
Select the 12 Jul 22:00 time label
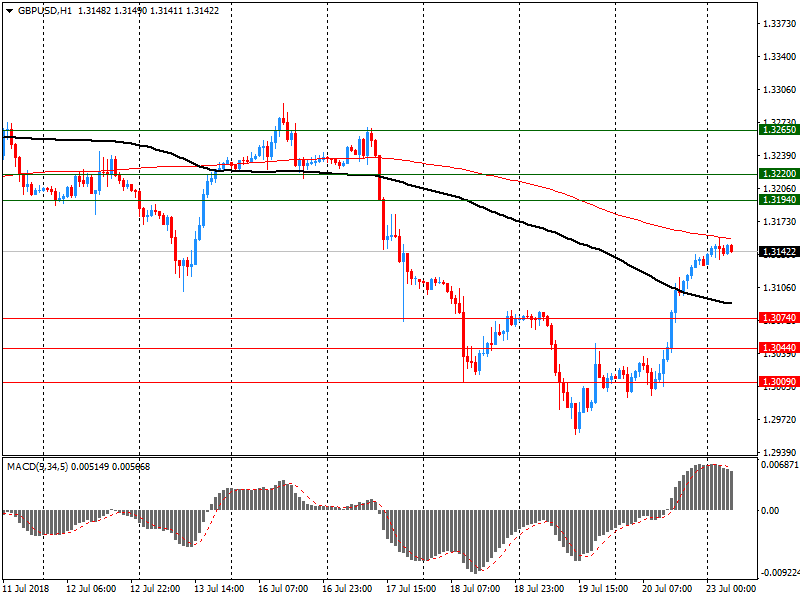(x=155, y=589)
